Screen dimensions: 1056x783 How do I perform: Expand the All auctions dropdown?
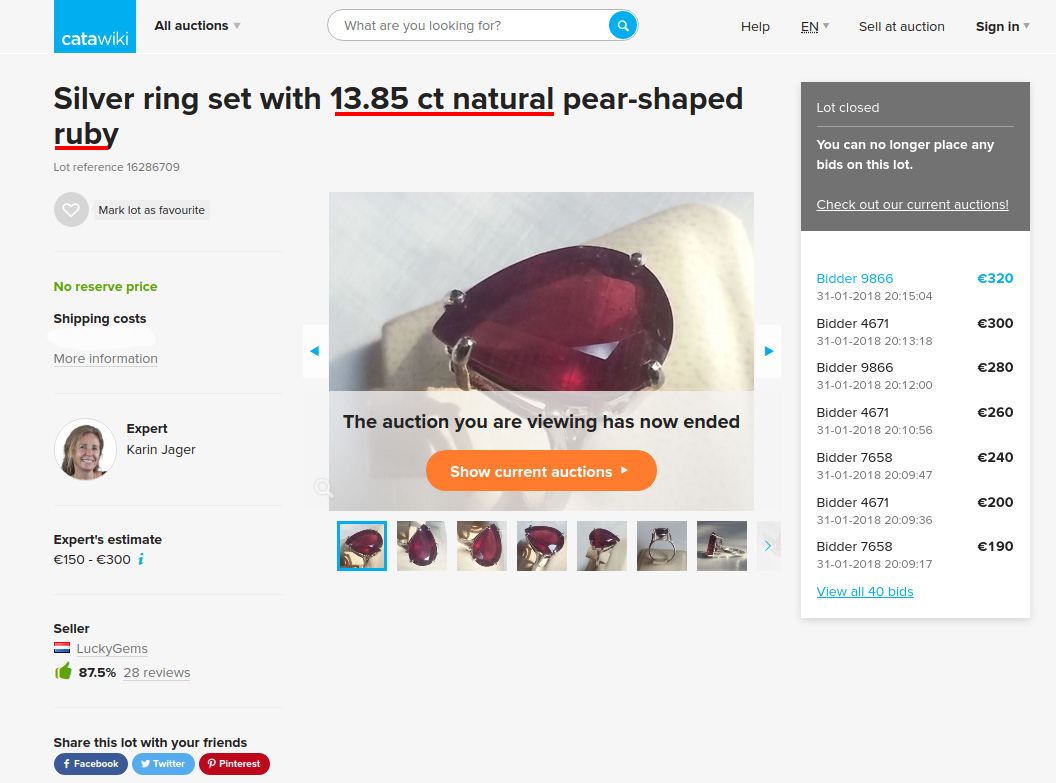[x=197, y=26]
